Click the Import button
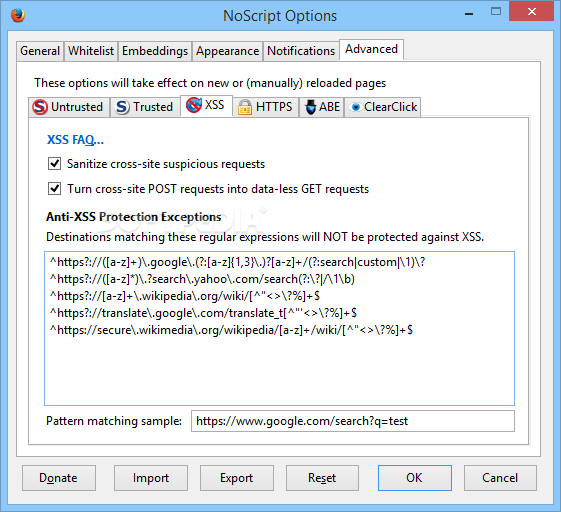561x512 pixels. (151, 478)
